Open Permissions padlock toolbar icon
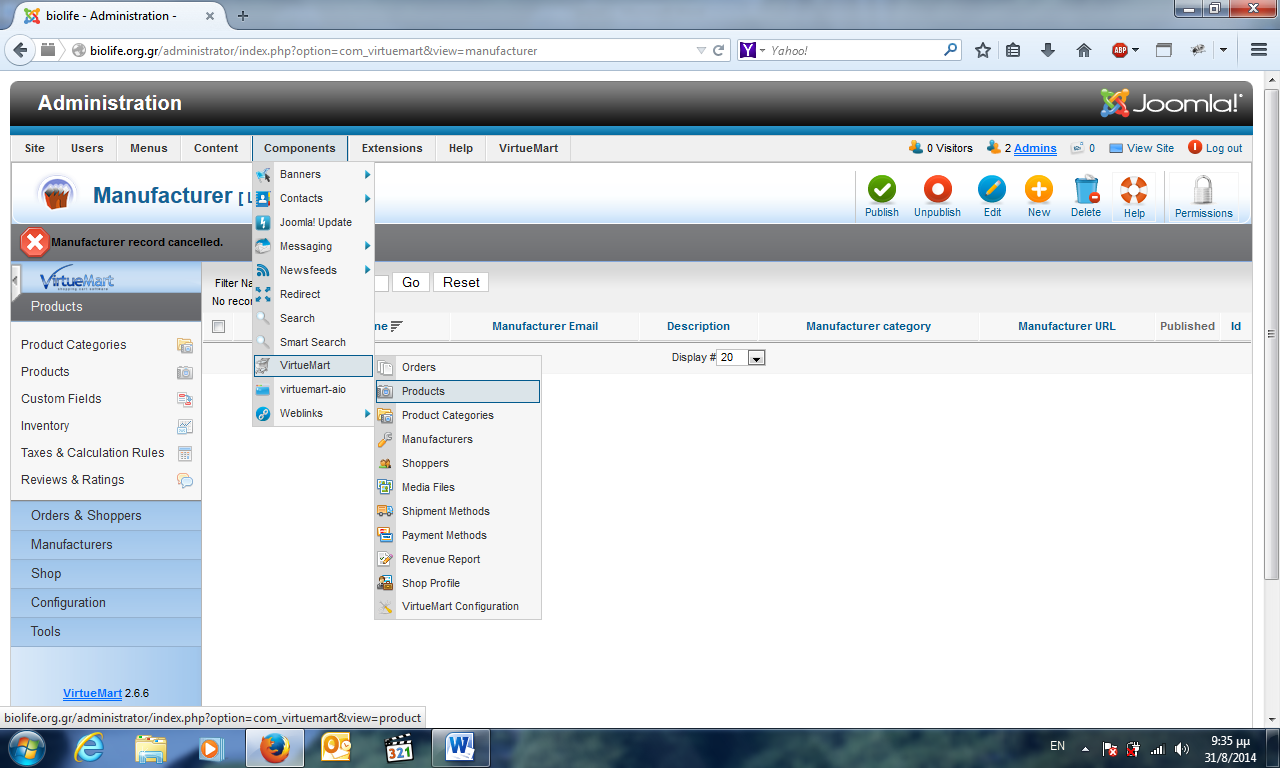The image size is (1280, 768). click(1203, 190)
